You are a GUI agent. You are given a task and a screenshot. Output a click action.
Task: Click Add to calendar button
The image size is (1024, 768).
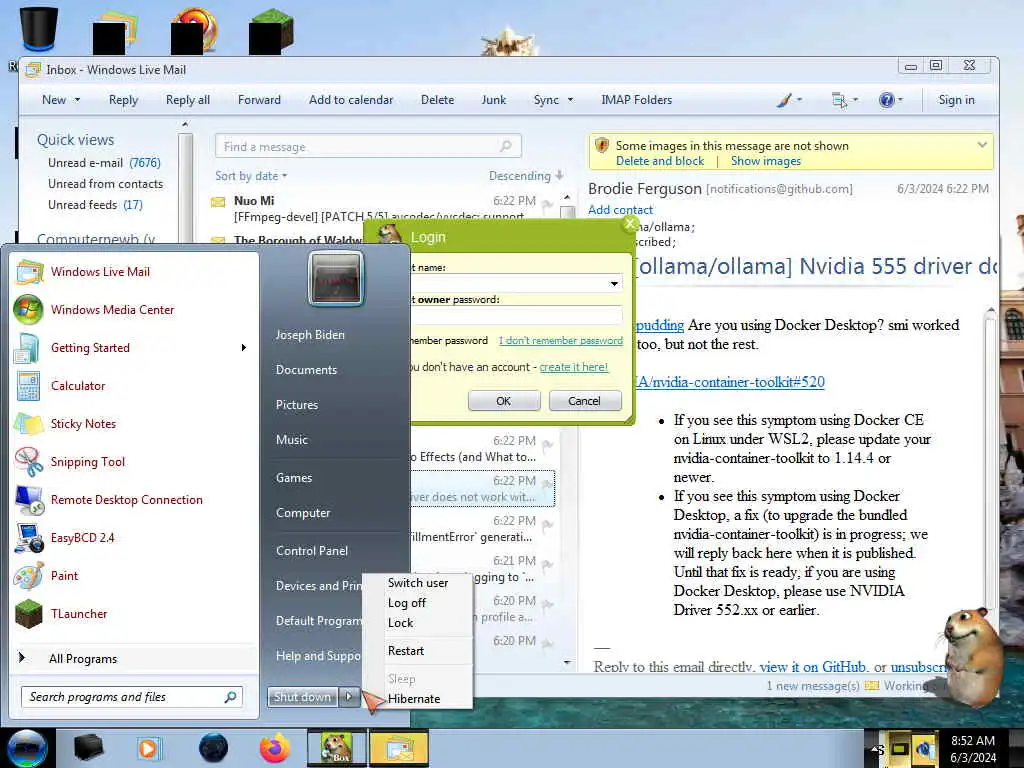click(351, 100)
